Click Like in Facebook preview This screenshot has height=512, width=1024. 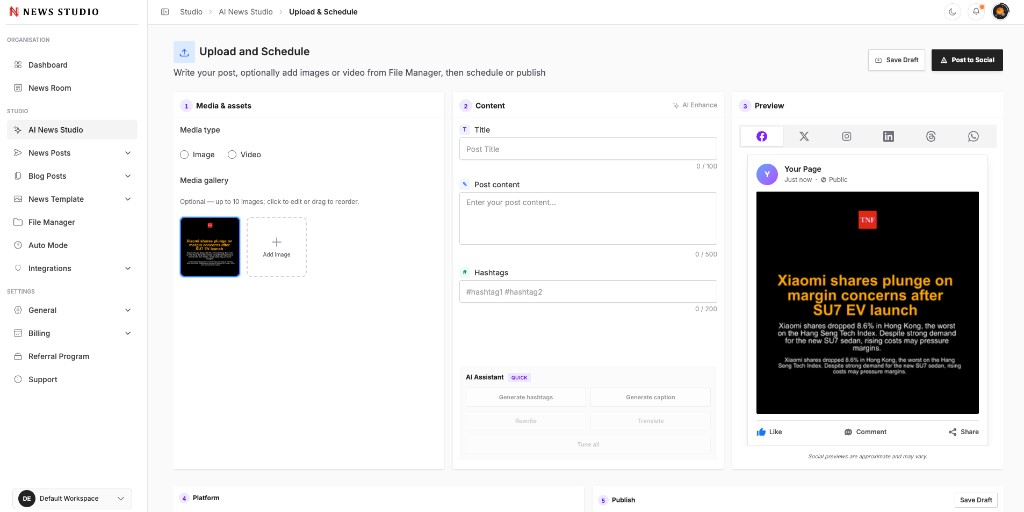tap(769, 432)
